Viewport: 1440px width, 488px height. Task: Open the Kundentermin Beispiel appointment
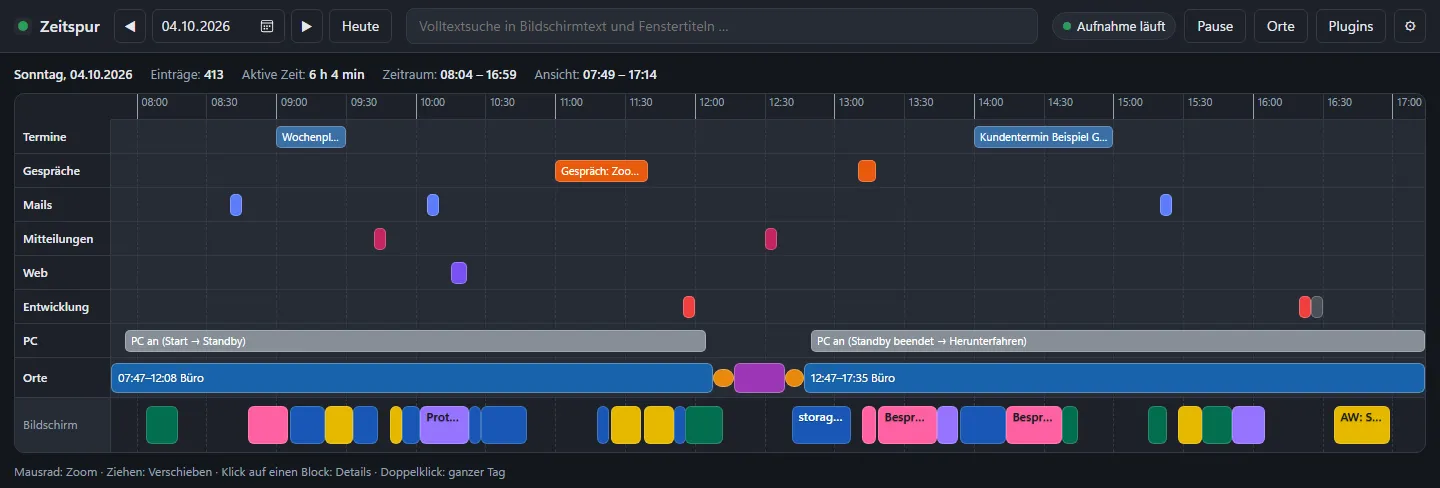[x=1043, y=137]
